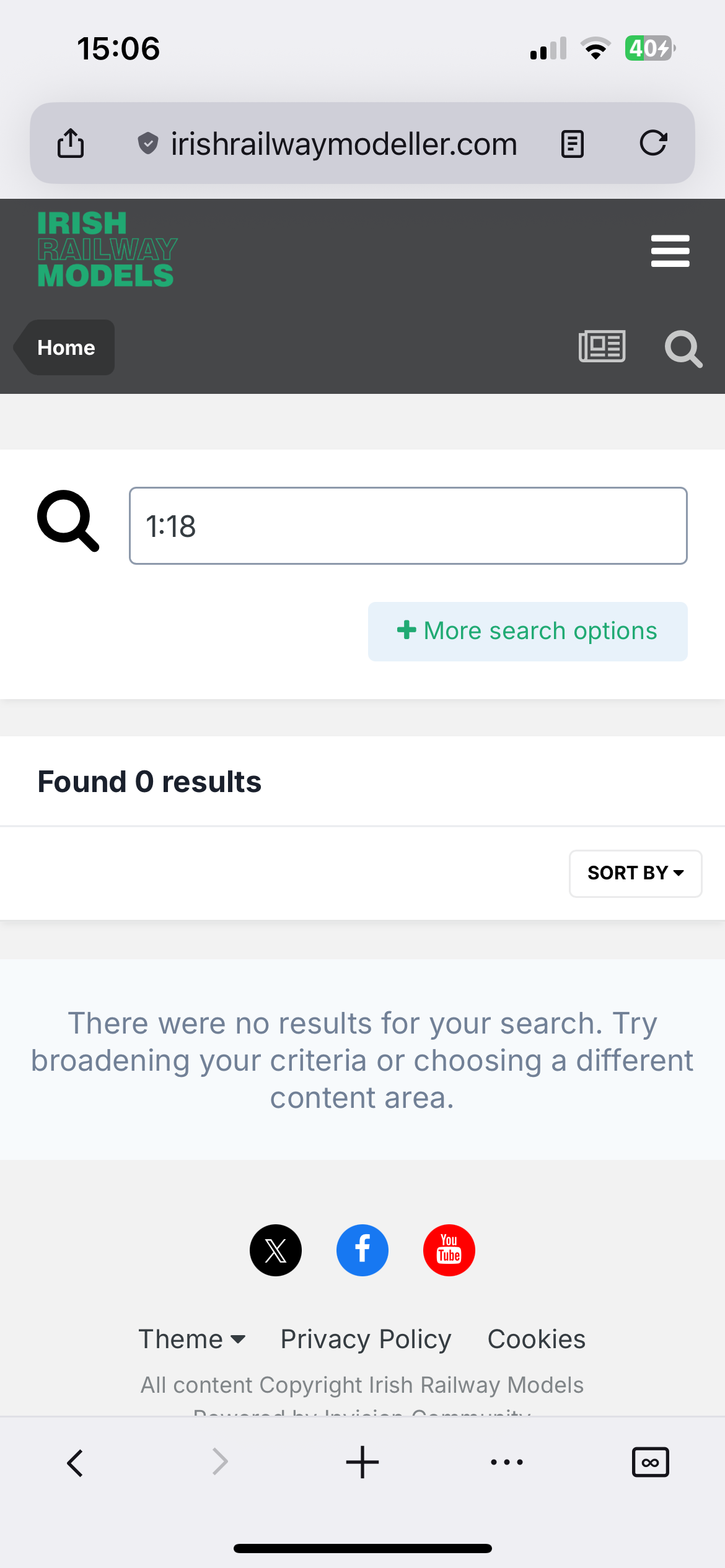
Task: Tap the header search magnifier icon
Action: 683,349
